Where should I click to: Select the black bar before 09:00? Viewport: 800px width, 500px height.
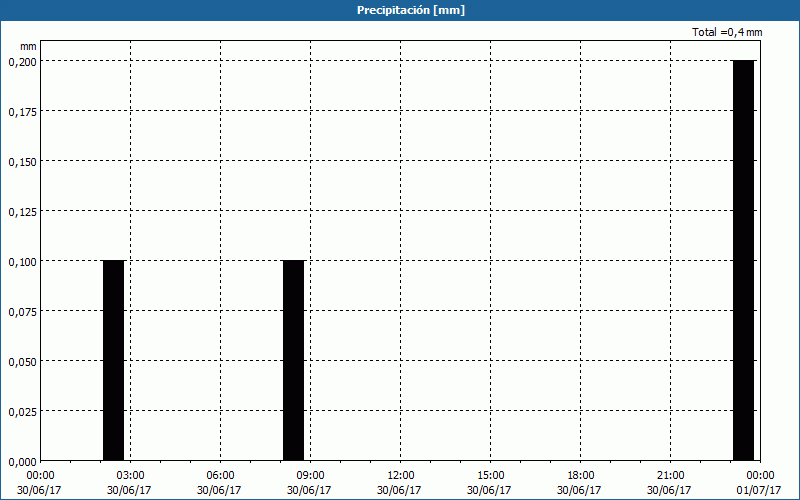(x=293, y=360)
